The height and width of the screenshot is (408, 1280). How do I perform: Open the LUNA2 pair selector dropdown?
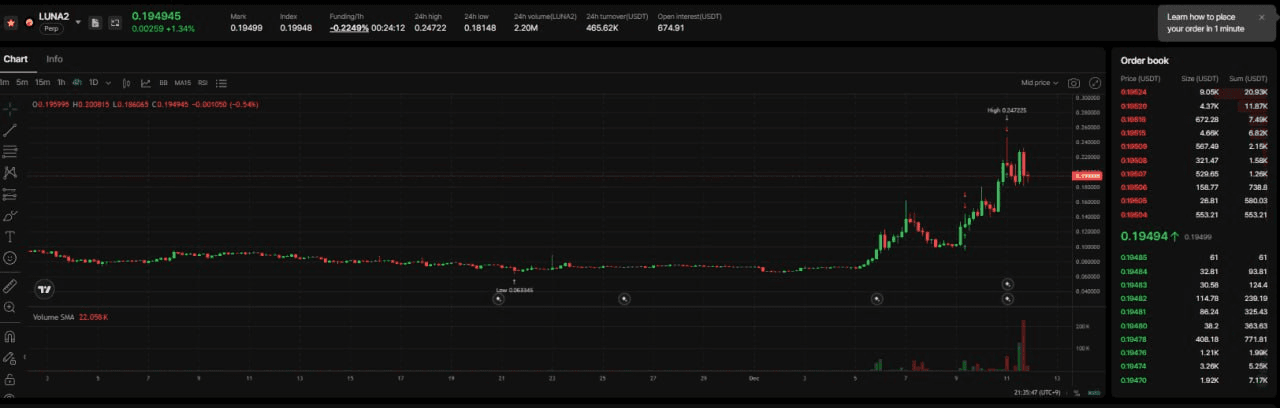pos(78,22)
